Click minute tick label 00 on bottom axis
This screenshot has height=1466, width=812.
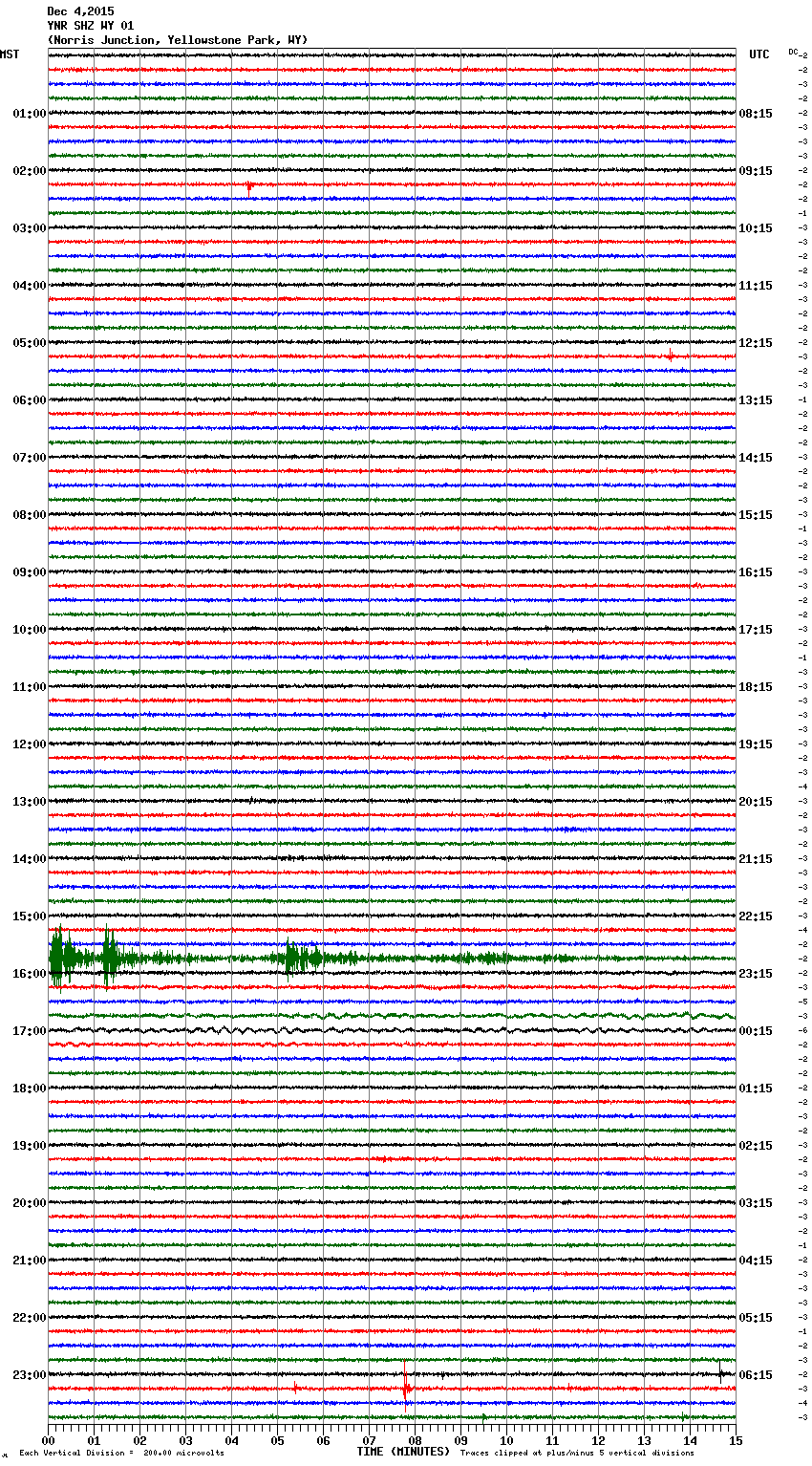pos(48,1440)
